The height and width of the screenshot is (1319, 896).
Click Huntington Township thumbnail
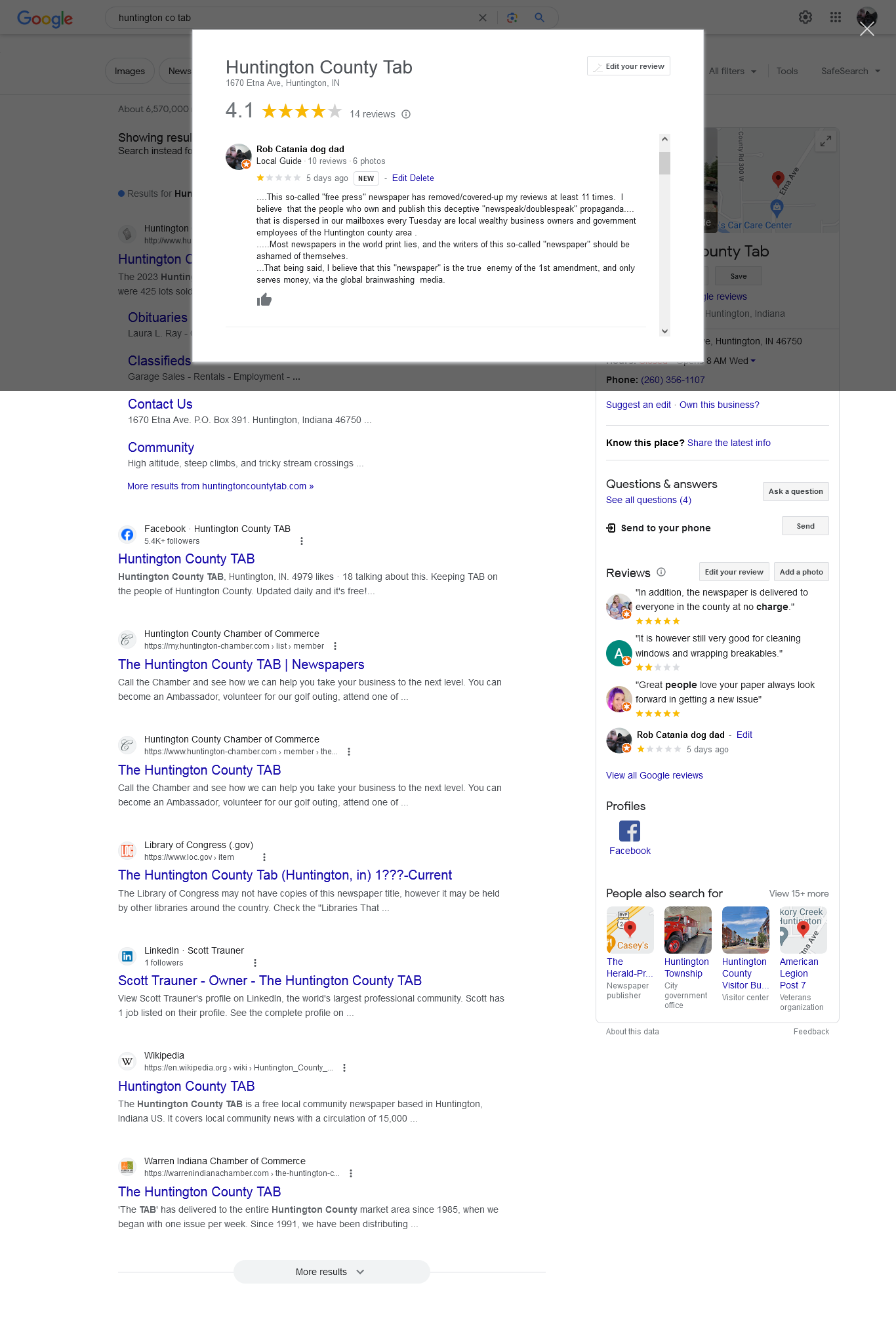pos(688,930)
